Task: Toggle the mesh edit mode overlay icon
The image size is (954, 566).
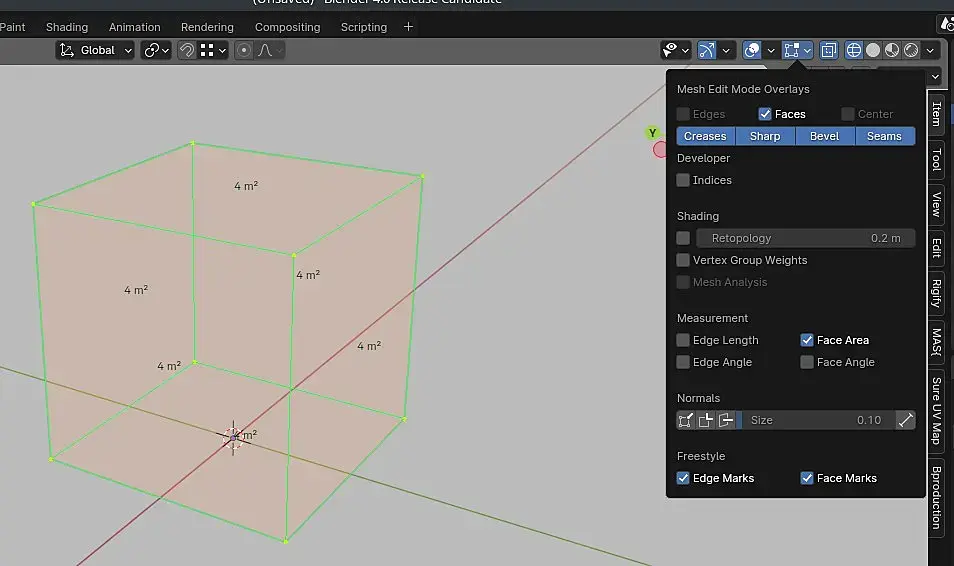Action: tap(792, 50)
